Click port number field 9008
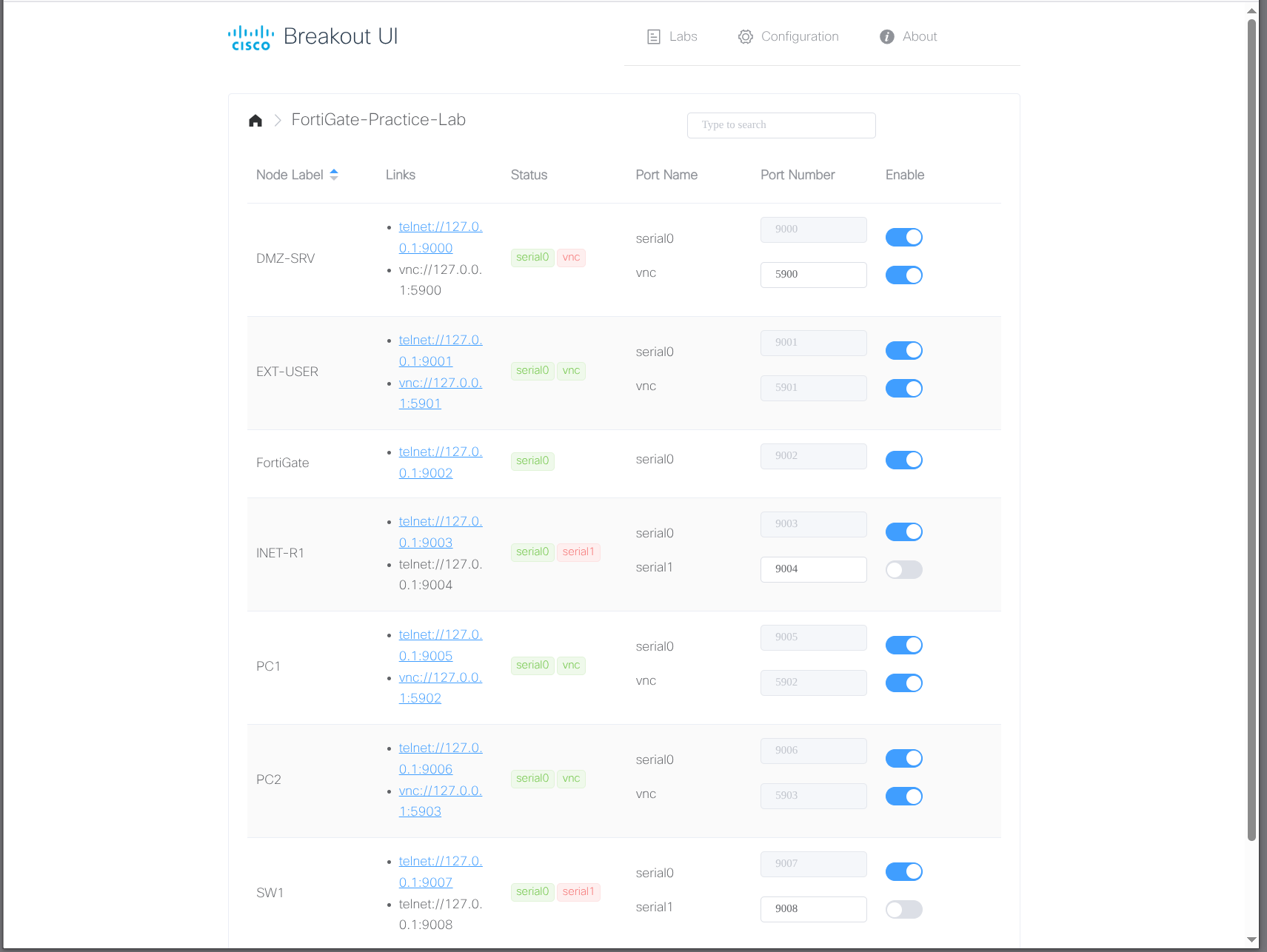 tap(813, 909)
